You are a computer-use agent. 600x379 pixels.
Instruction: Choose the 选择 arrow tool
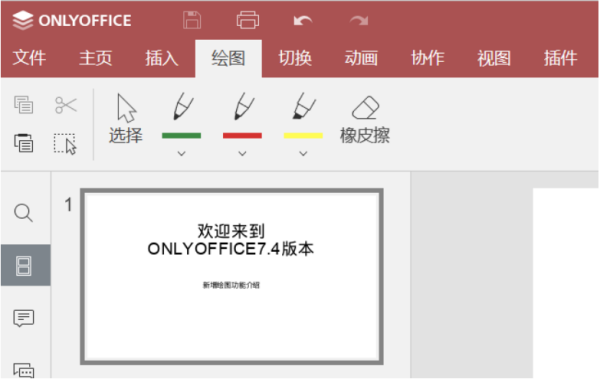(126, 119)
